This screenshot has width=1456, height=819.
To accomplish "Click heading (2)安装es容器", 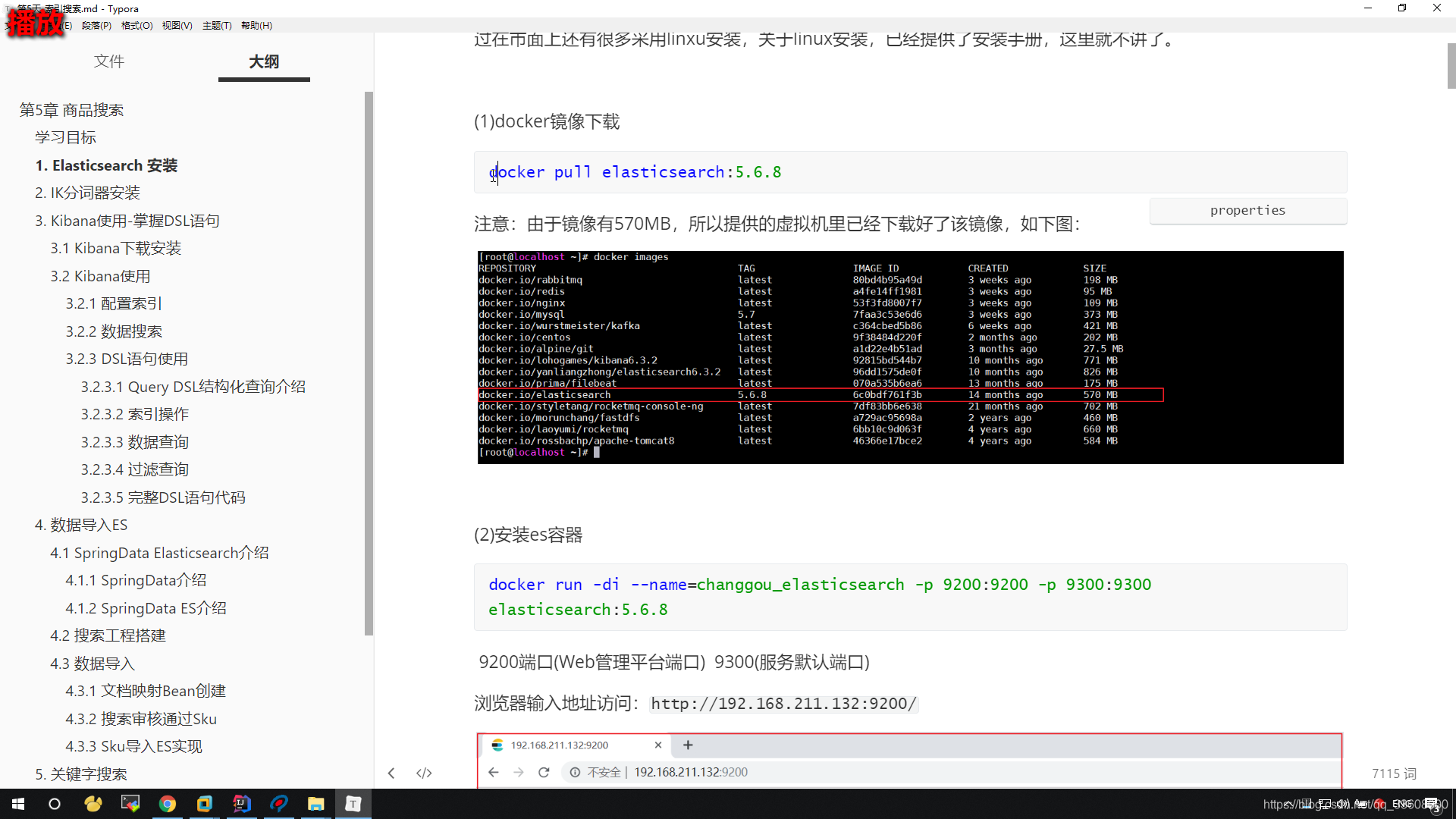I will (x=528, y=535).
